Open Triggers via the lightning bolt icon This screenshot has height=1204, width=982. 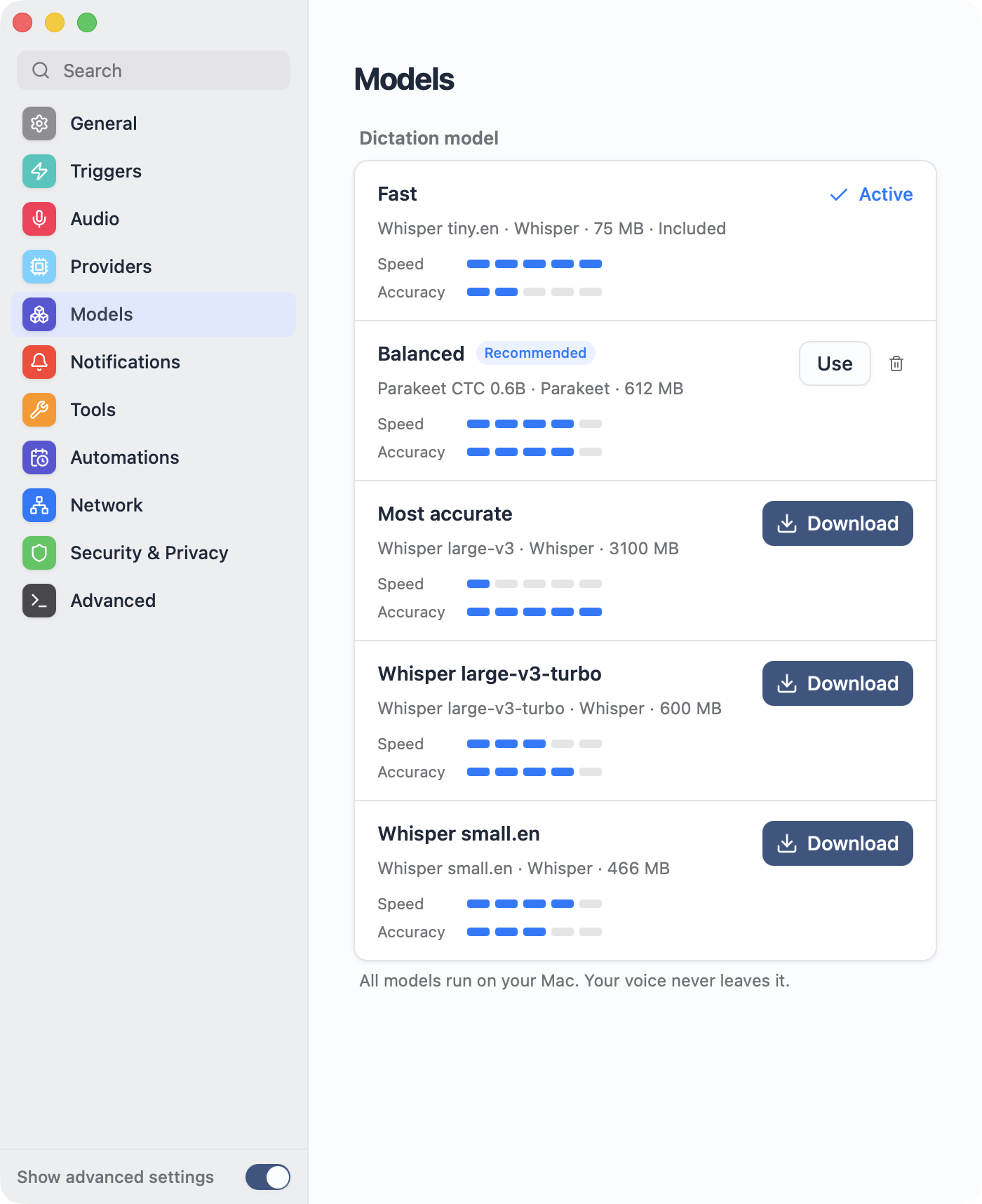click(x=39, y=171)
